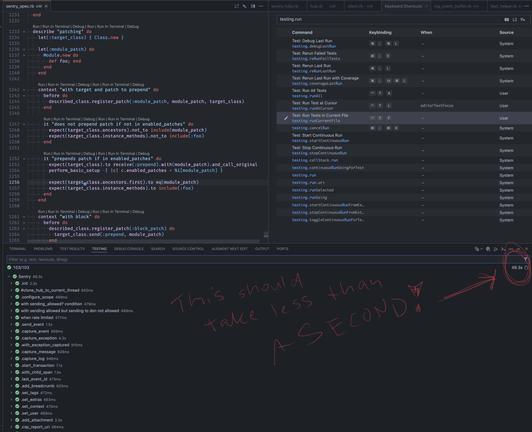Viewport: 532px width, 432px height.
Task: Click the When column header
Action: click(426, 33)
